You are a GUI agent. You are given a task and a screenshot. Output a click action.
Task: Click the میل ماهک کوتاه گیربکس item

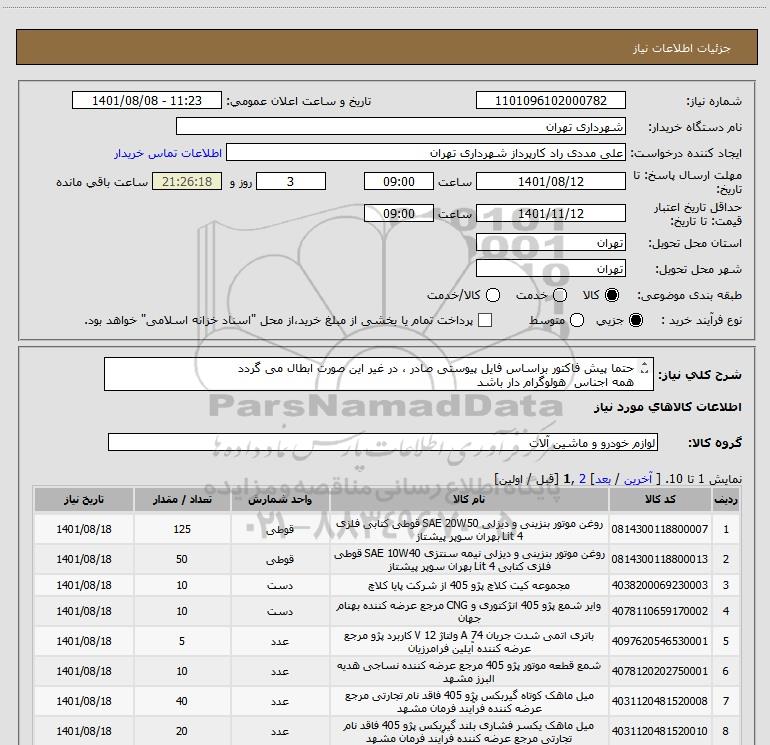point(469,702)
